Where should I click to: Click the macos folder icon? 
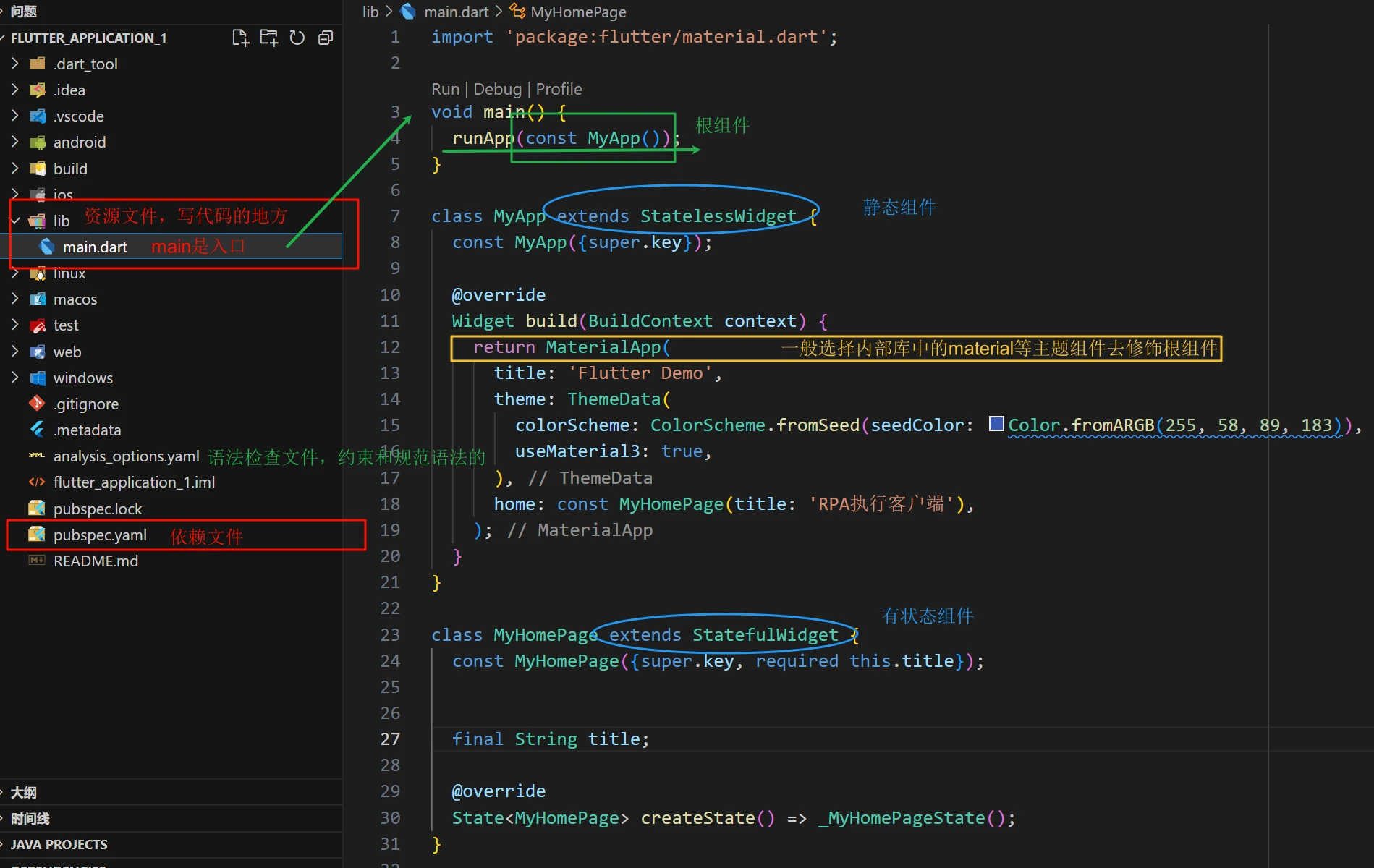click(x=38, y=299)
